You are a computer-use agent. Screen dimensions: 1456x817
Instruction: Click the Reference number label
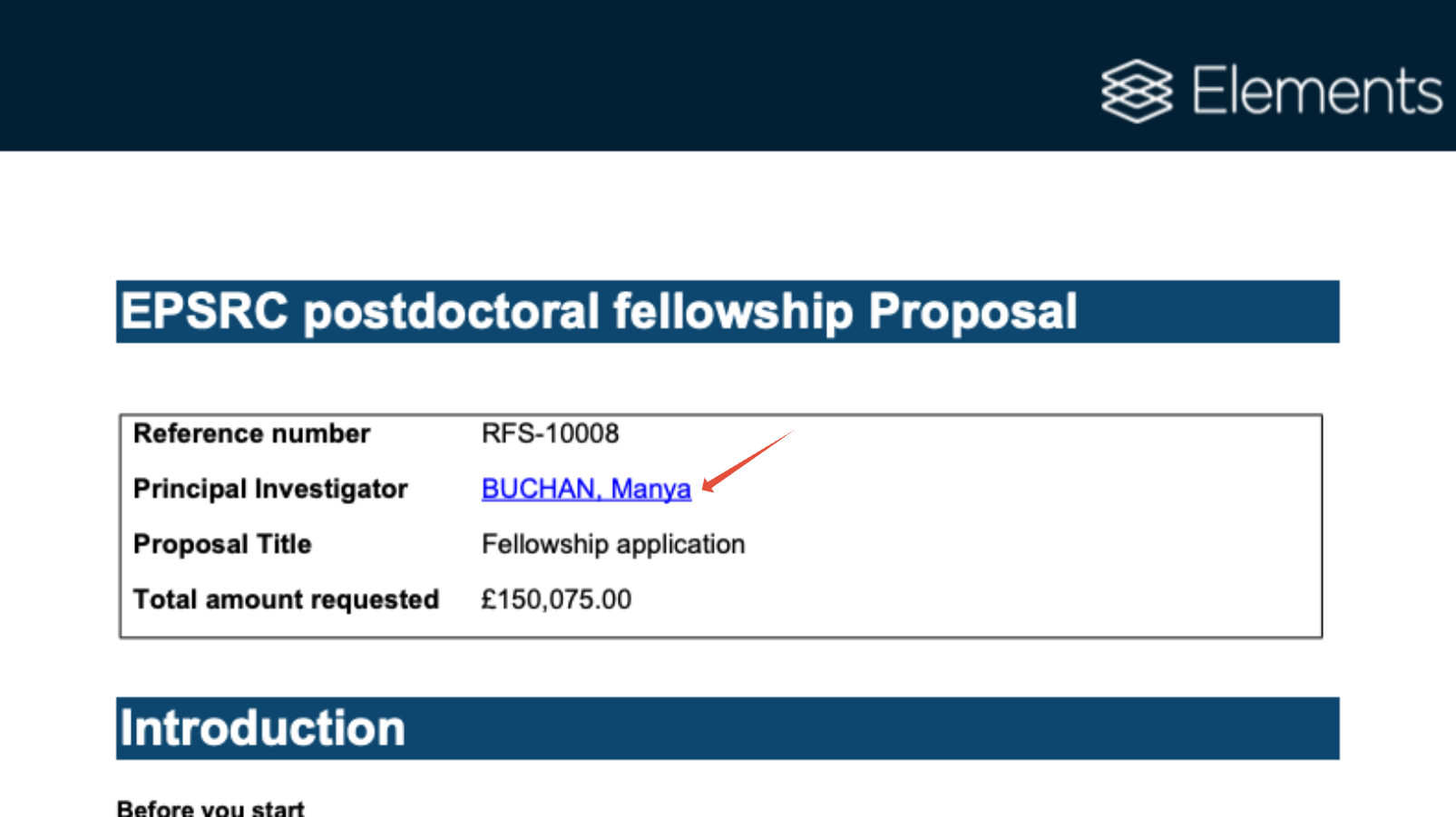(251, 433)
